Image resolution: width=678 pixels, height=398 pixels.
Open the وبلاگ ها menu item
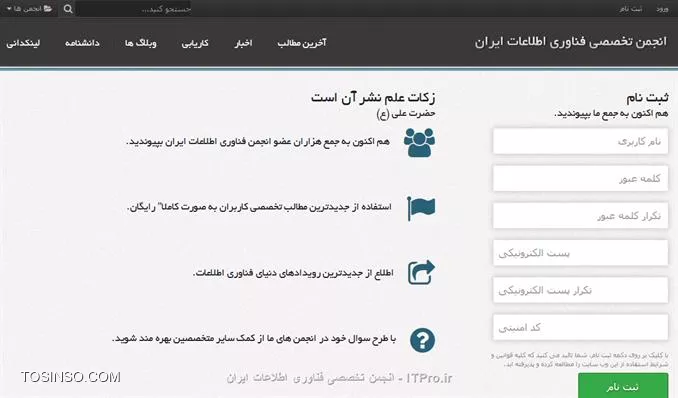click(141, 43)
